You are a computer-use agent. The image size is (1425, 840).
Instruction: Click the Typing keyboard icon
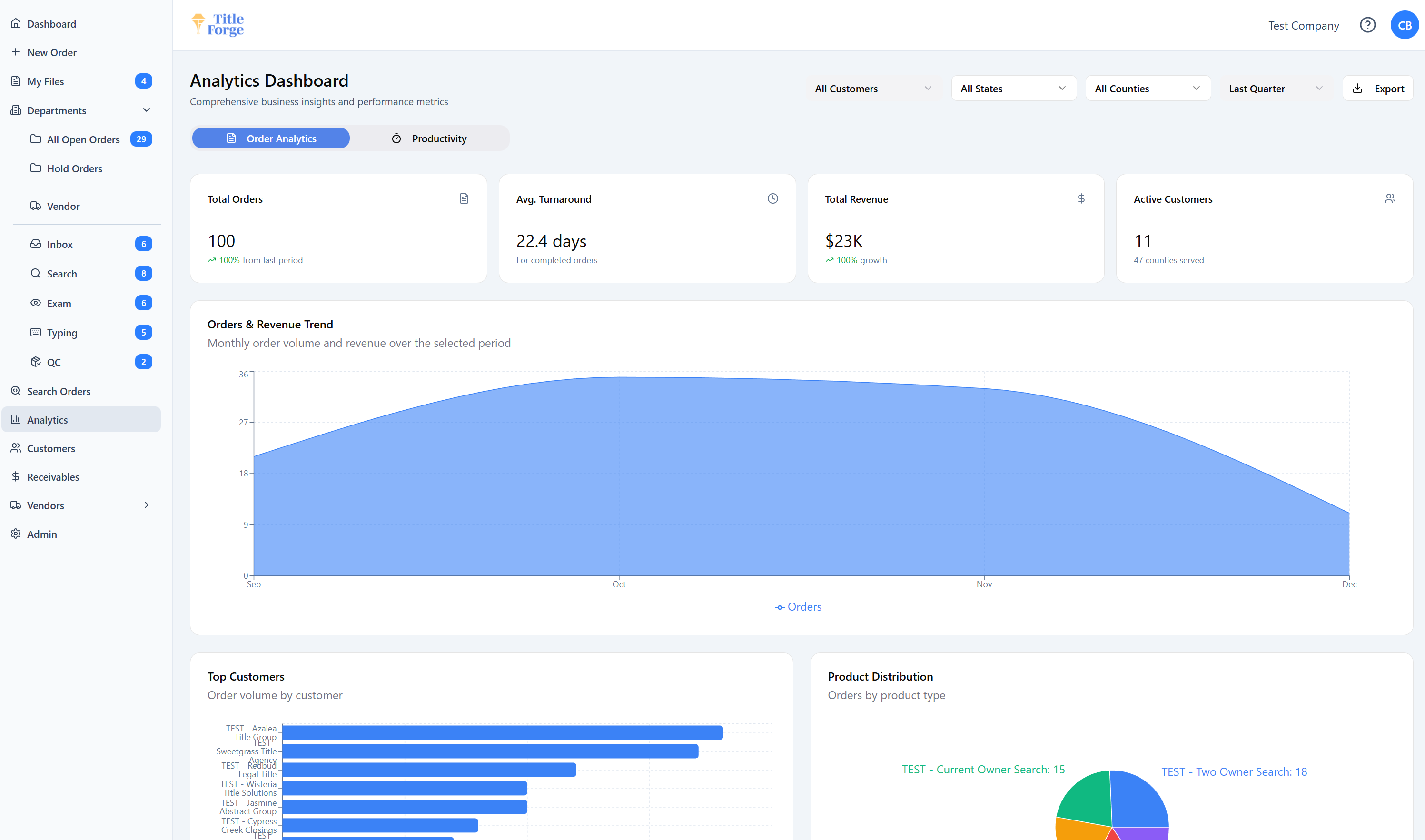click(36, 332)
